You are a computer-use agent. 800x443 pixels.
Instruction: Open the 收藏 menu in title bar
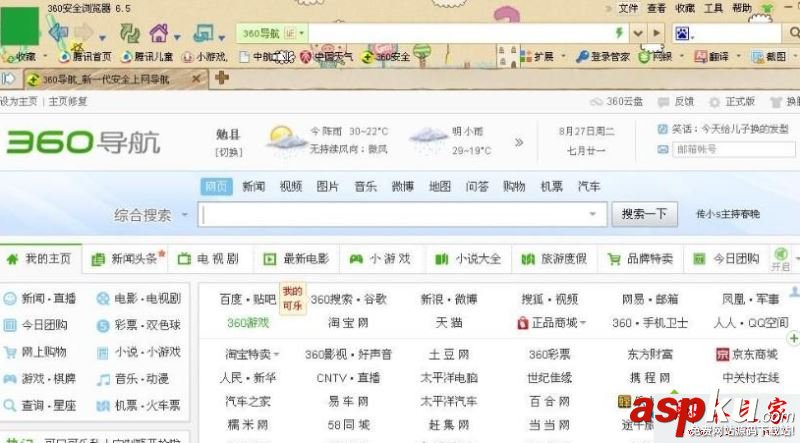click(685, 8)
